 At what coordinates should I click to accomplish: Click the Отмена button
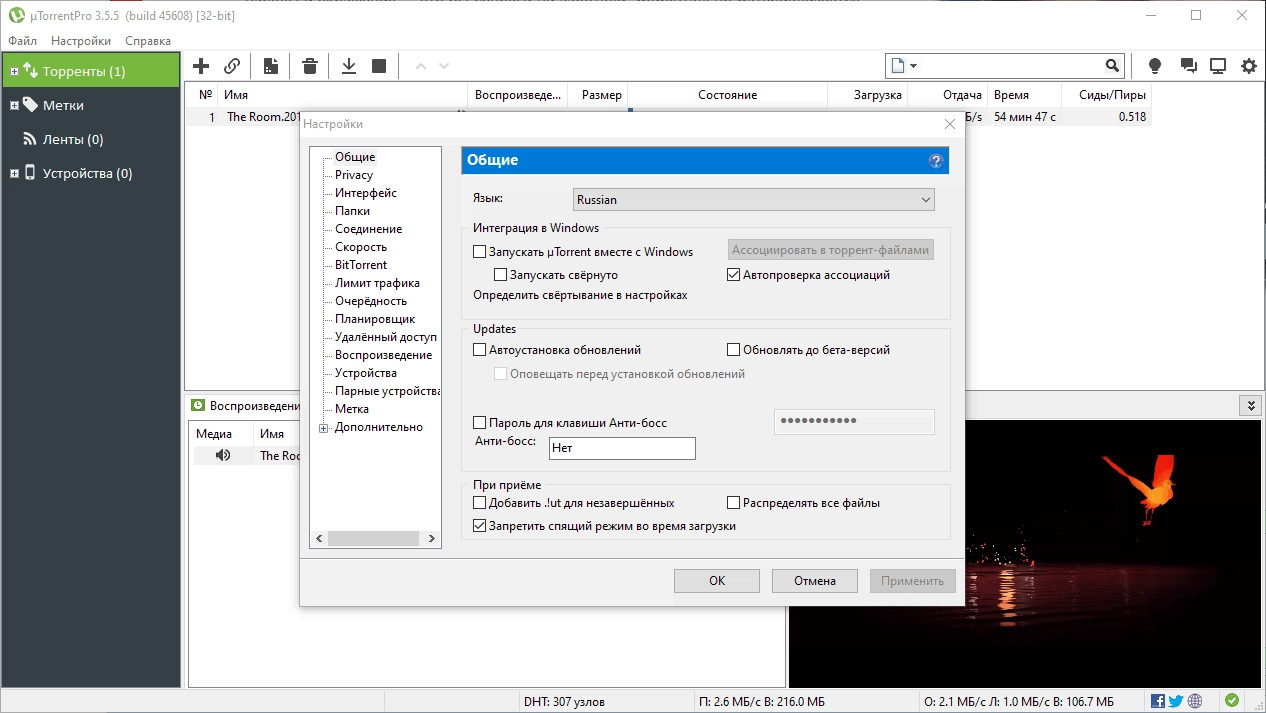click(815, 581)
